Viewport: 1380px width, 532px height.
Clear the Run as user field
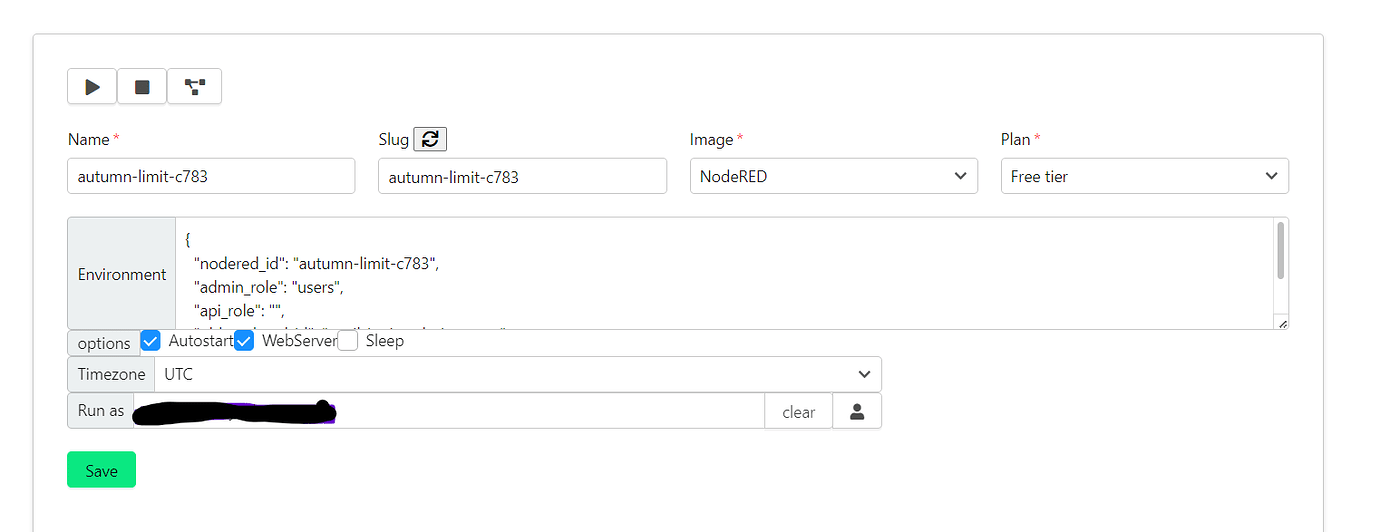[798, 411]
